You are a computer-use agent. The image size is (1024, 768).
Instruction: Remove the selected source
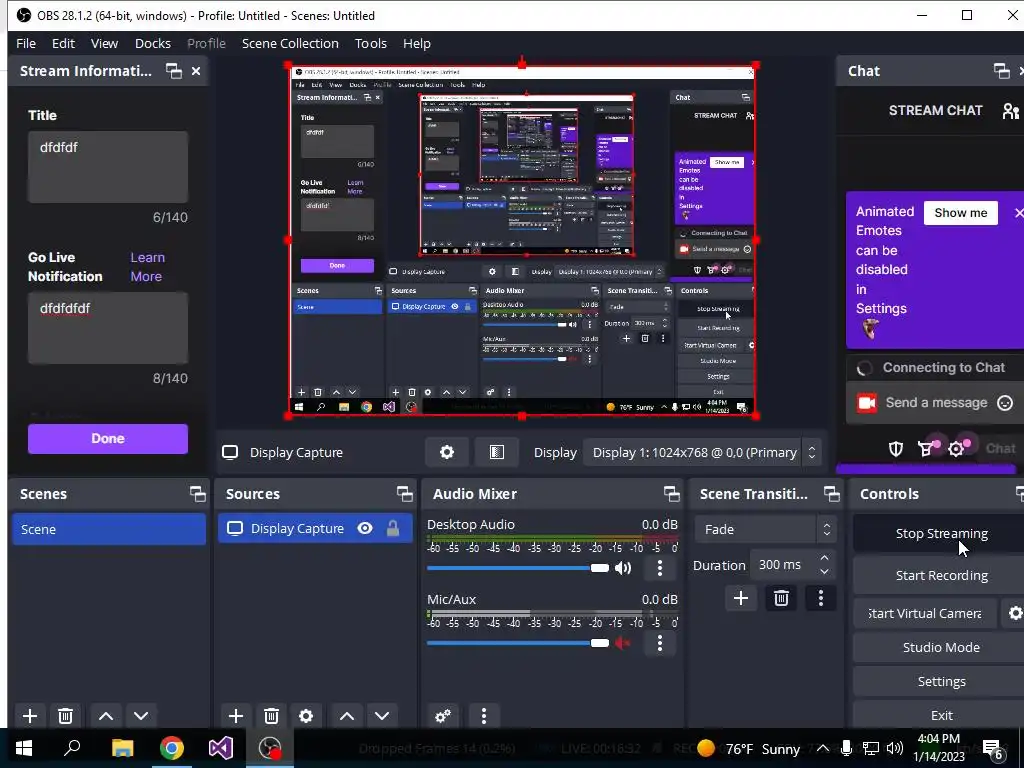[x=271, y=716]
